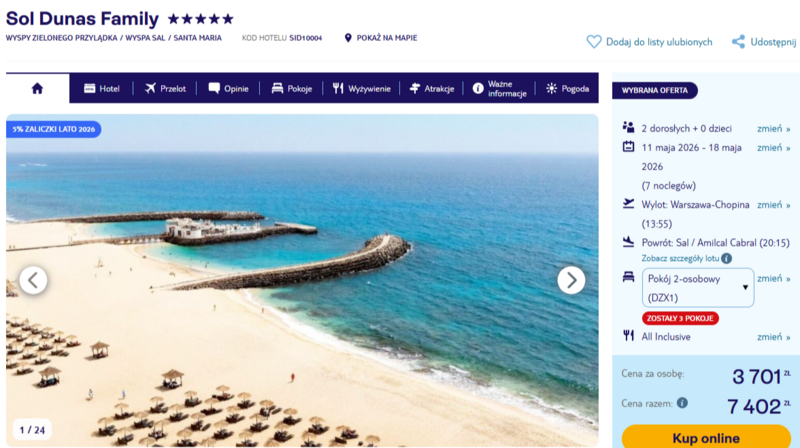Open the Przelot tab
Image resolution: width=800 pixels, height=448 pixels.
[165, 88]
